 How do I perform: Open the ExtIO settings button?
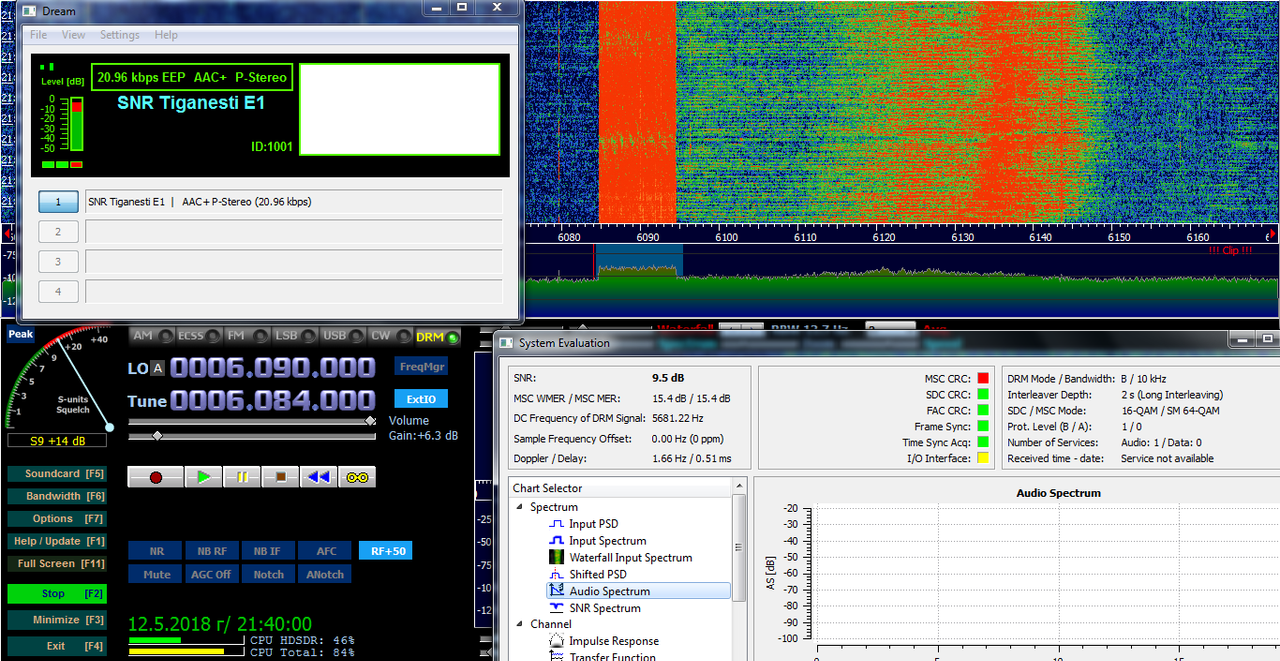(421, 399)
